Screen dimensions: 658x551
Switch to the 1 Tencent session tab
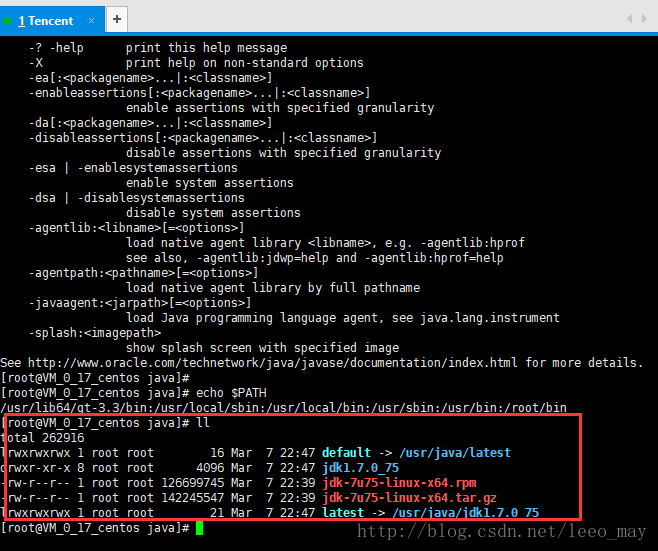pyautogui.click(x=52, y=20)
